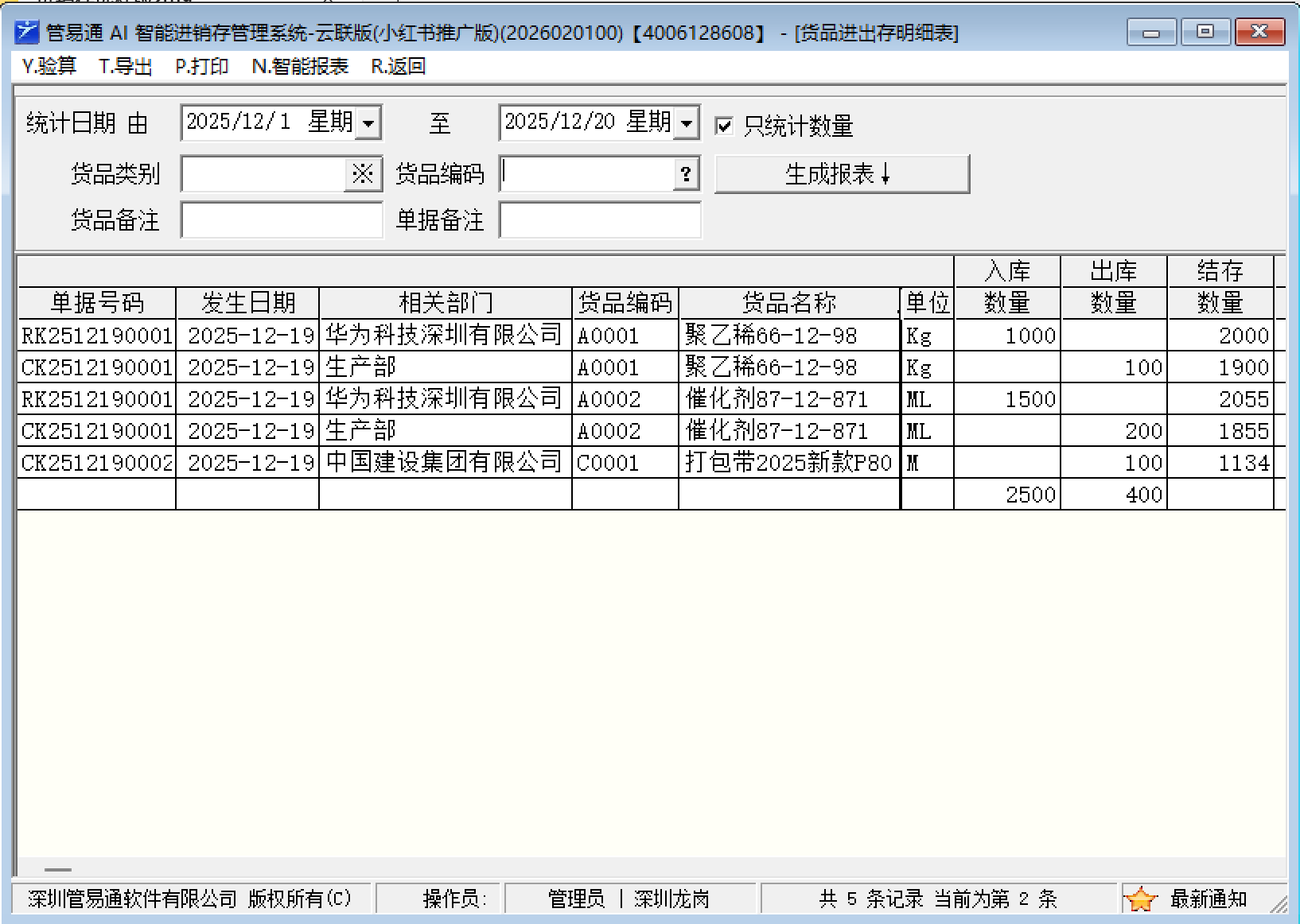Click the 最新通知 notification link

point(1208,899)
